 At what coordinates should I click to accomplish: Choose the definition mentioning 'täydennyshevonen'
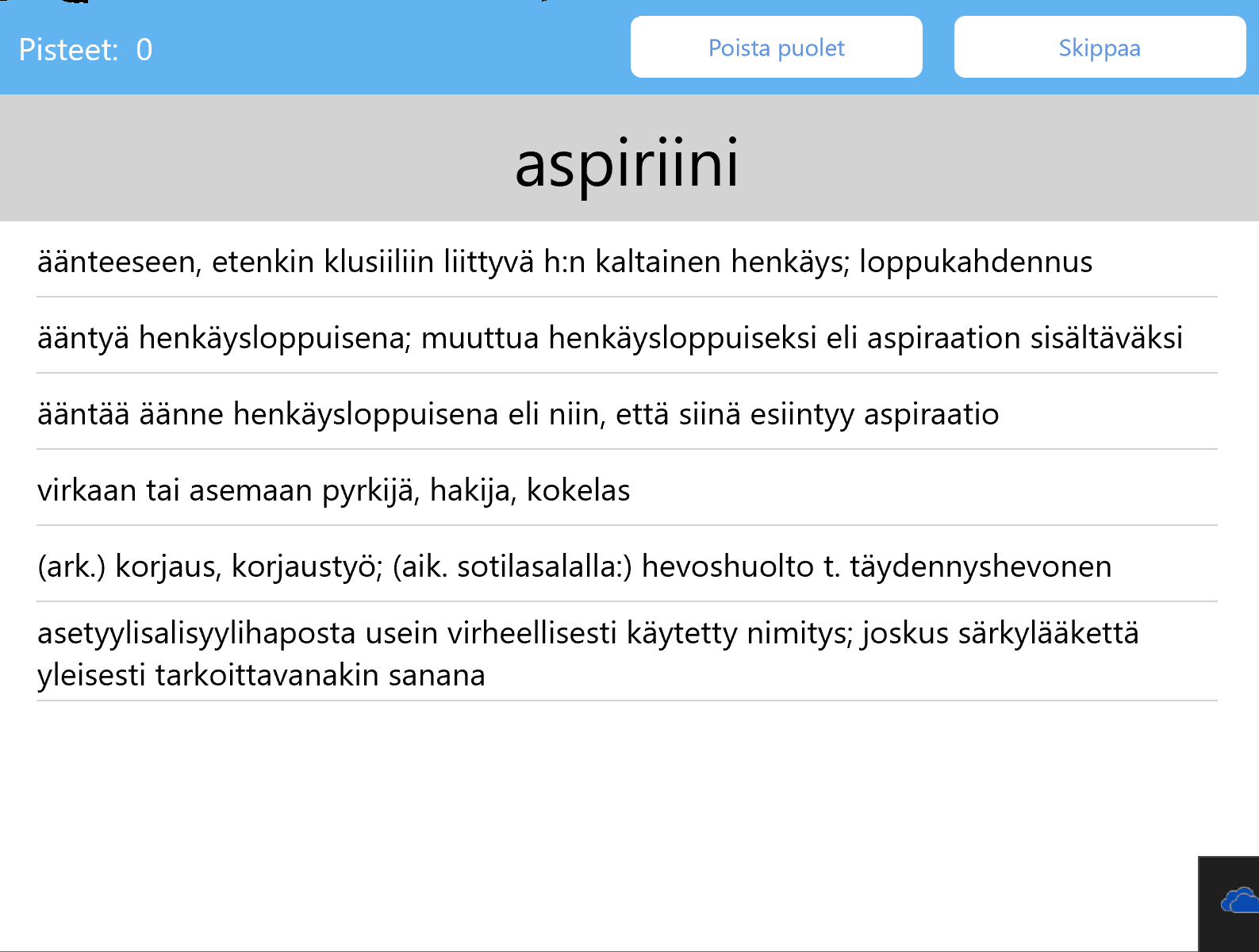(x=574, y=566)
